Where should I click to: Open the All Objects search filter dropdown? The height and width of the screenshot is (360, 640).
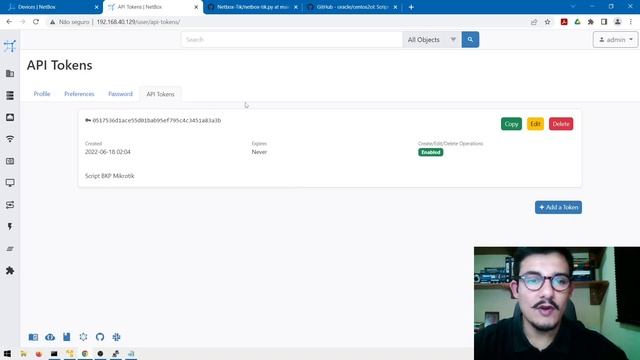click(432, 40)
